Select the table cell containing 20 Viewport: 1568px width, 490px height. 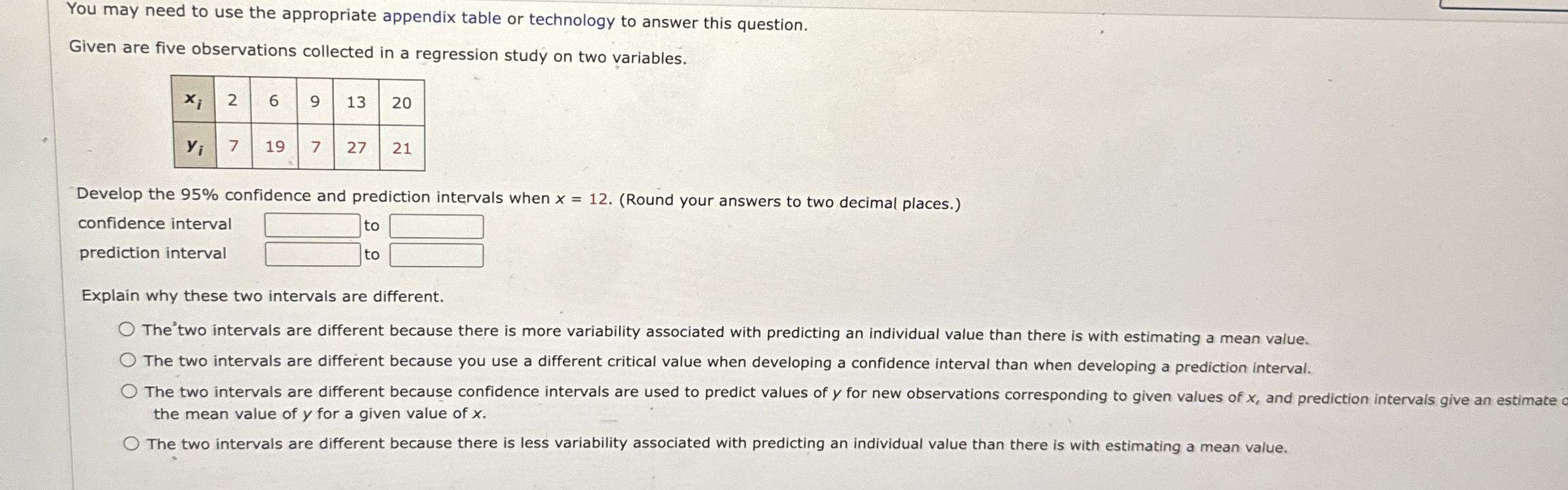[x=401, y=103]
